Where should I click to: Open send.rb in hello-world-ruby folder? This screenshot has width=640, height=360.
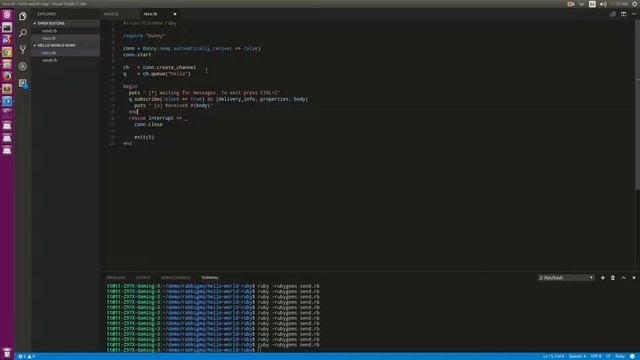(x=66, y=60)
